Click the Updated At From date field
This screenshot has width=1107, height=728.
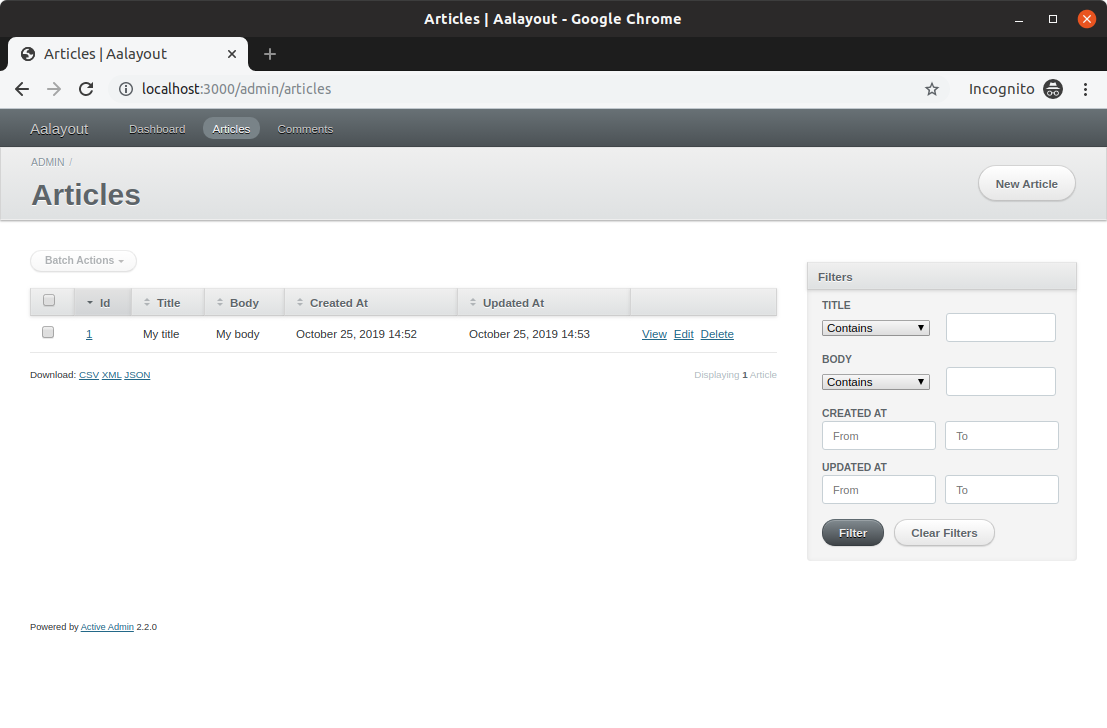coord(878,489)
